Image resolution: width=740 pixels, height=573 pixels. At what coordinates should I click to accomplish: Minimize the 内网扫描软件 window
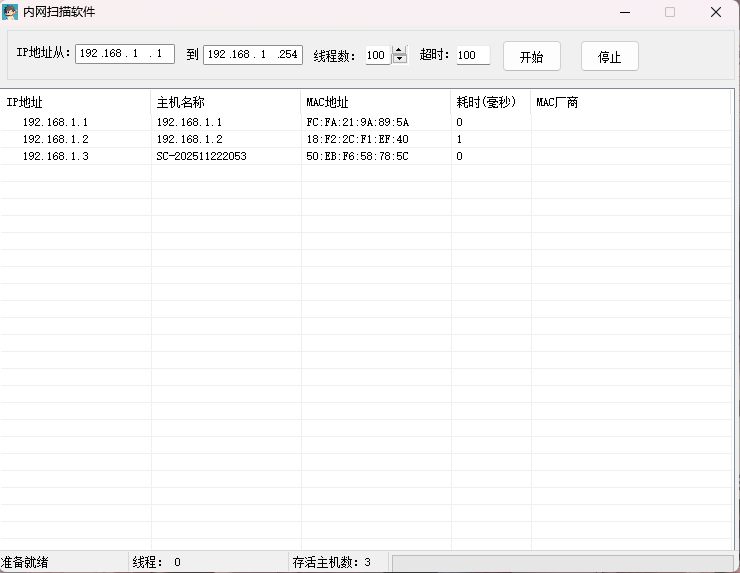pos(624,12)
